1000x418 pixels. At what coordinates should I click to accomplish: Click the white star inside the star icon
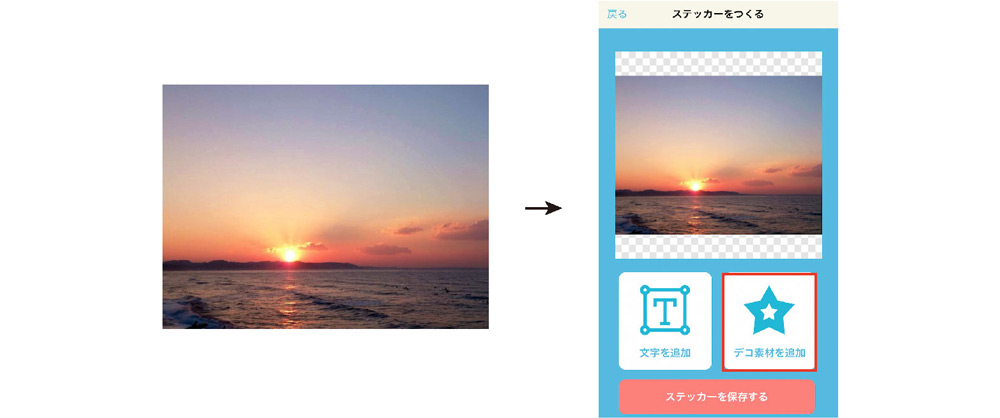(x=769, y=312)
